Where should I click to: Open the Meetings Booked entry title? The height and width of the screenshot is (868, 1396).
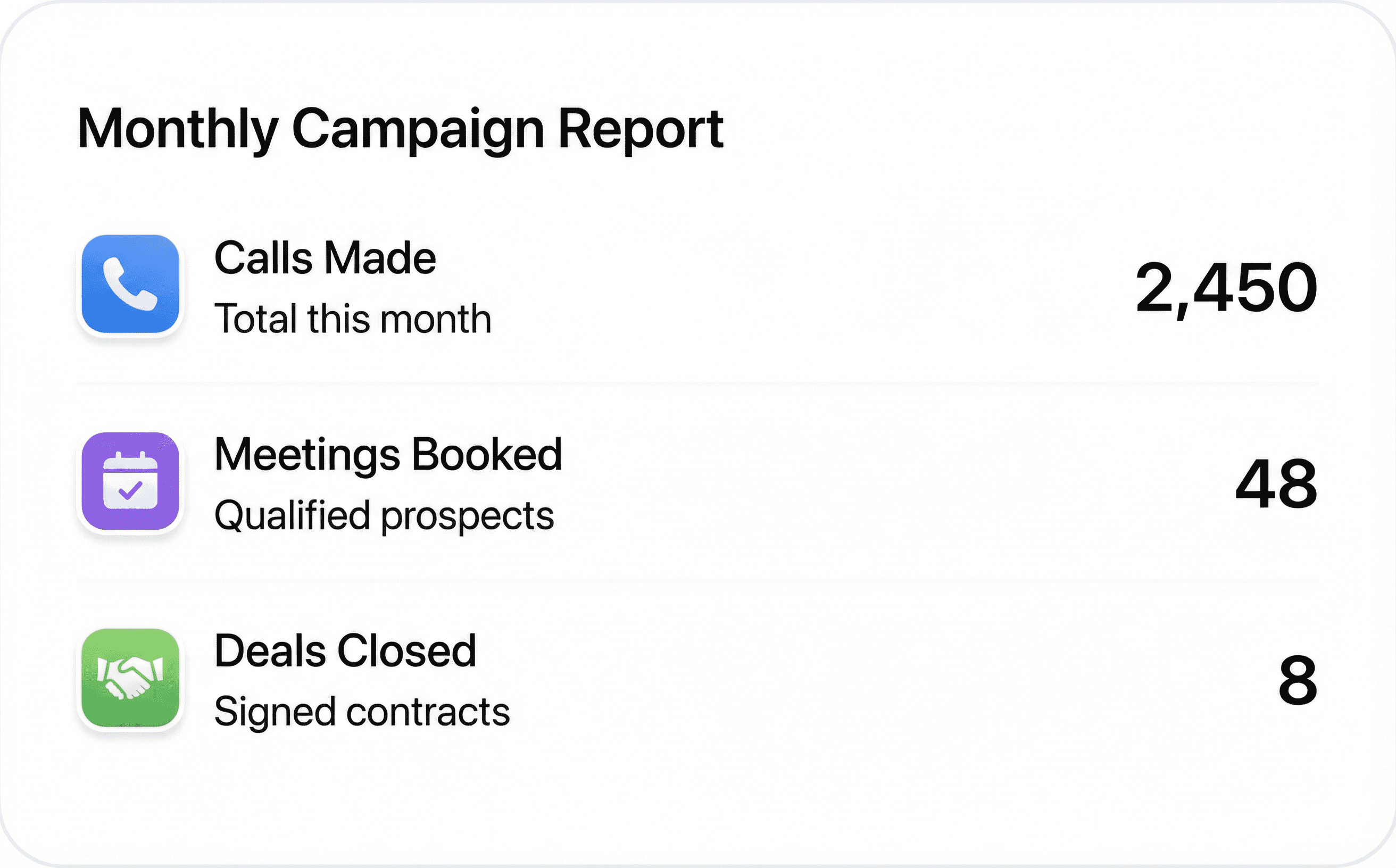click(388, 455)
